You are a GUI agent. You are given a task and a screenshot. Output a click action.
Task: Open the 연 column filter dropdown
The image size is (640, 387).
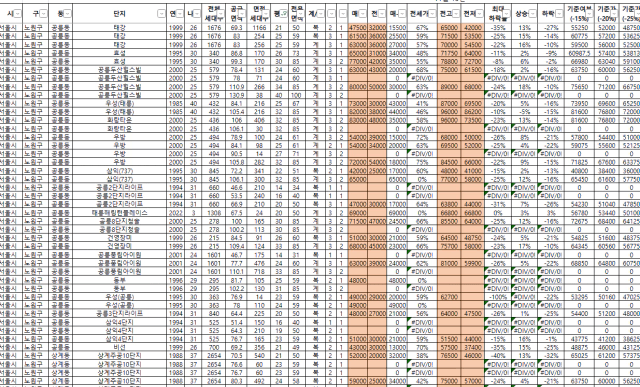(179, 14)
